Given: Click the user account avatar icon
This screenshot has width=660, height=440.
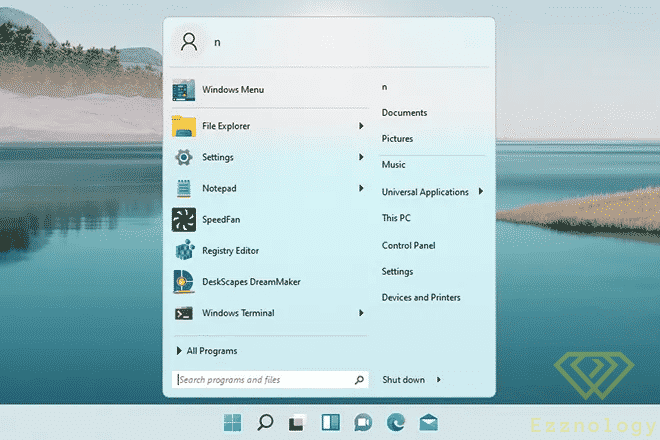Looking at the screenshot, I should pyautogui.click(x=189, y=42).
